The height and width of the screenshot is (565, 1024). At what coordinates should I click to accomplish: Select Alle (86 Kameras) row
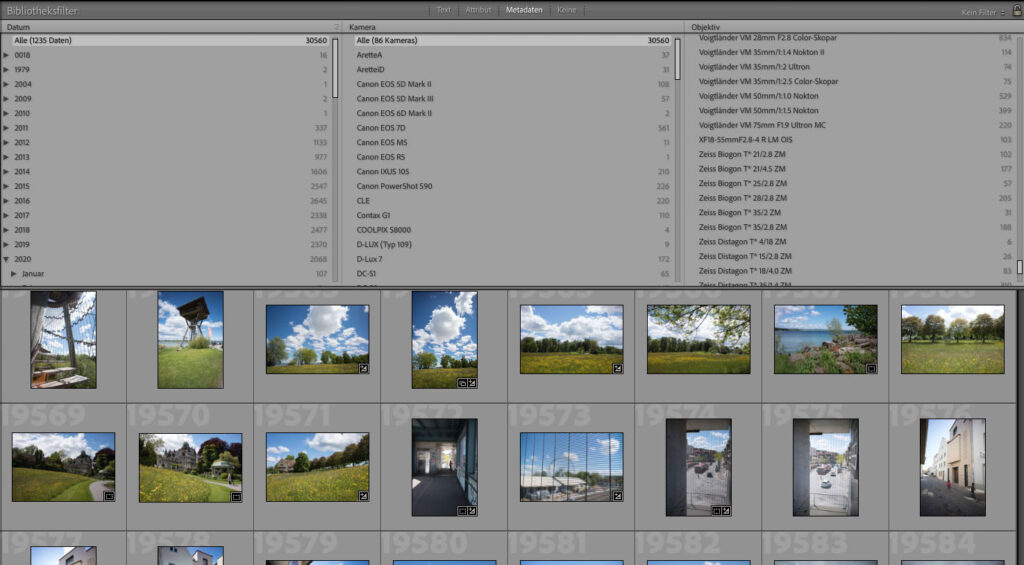[x=513, y=40]
